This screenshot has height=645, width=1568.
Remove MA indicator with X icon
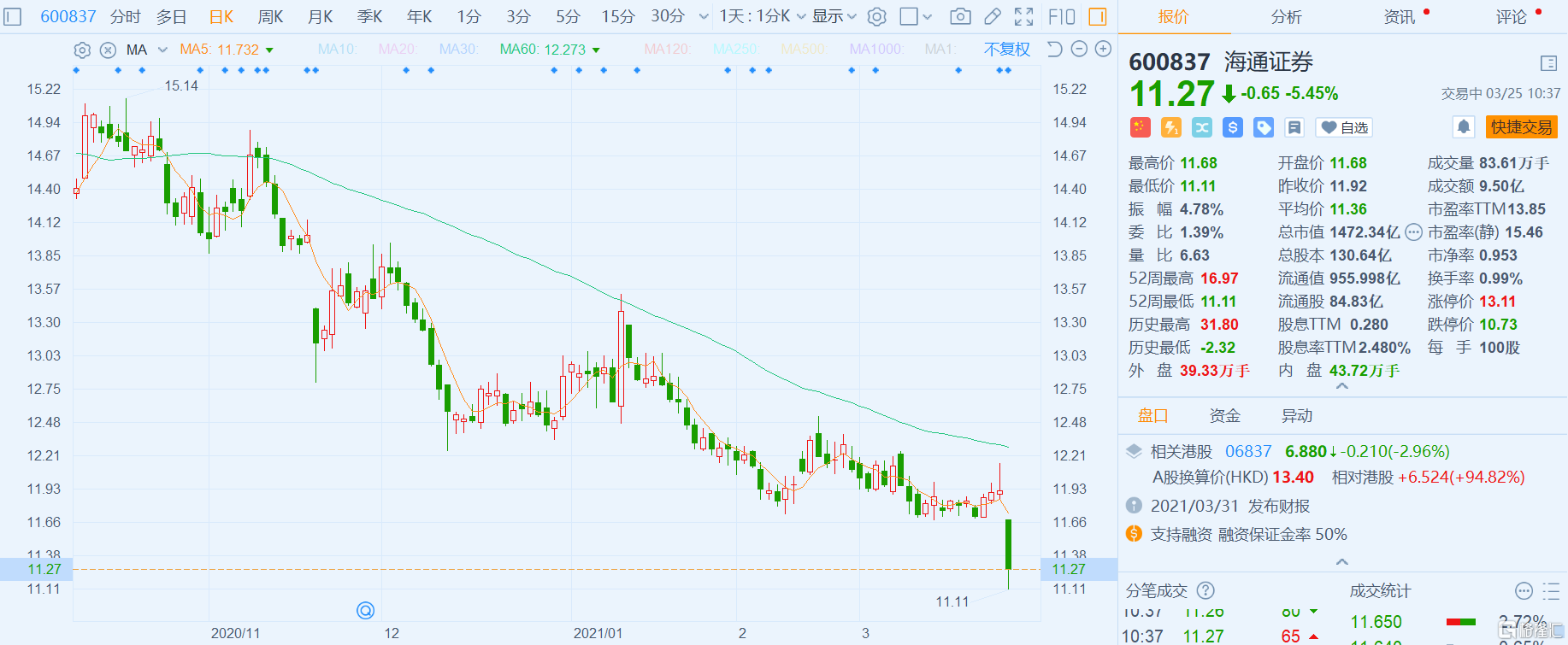coord(108,50)
